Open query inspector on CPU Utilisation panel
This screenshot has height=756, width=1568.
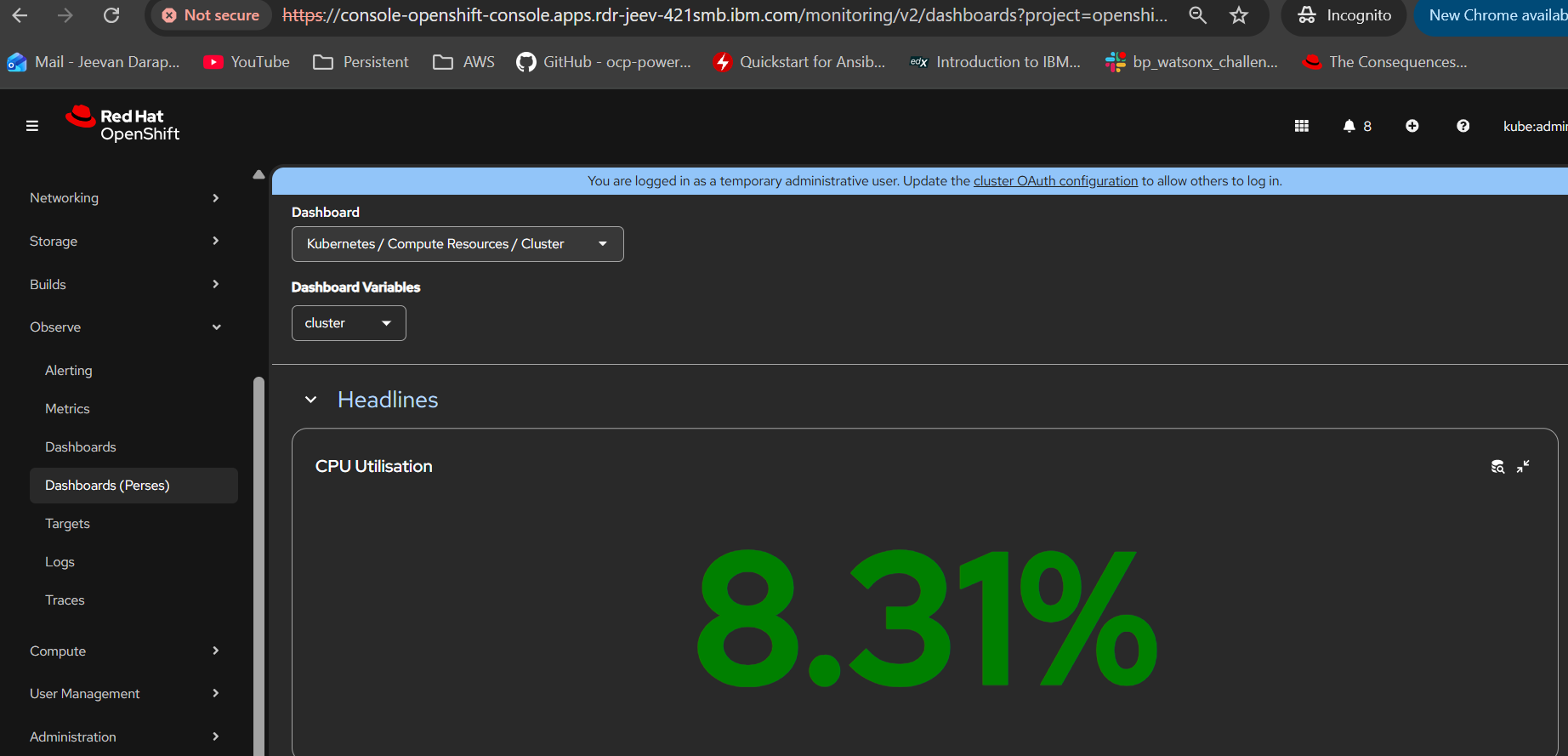pos(1497,466)
